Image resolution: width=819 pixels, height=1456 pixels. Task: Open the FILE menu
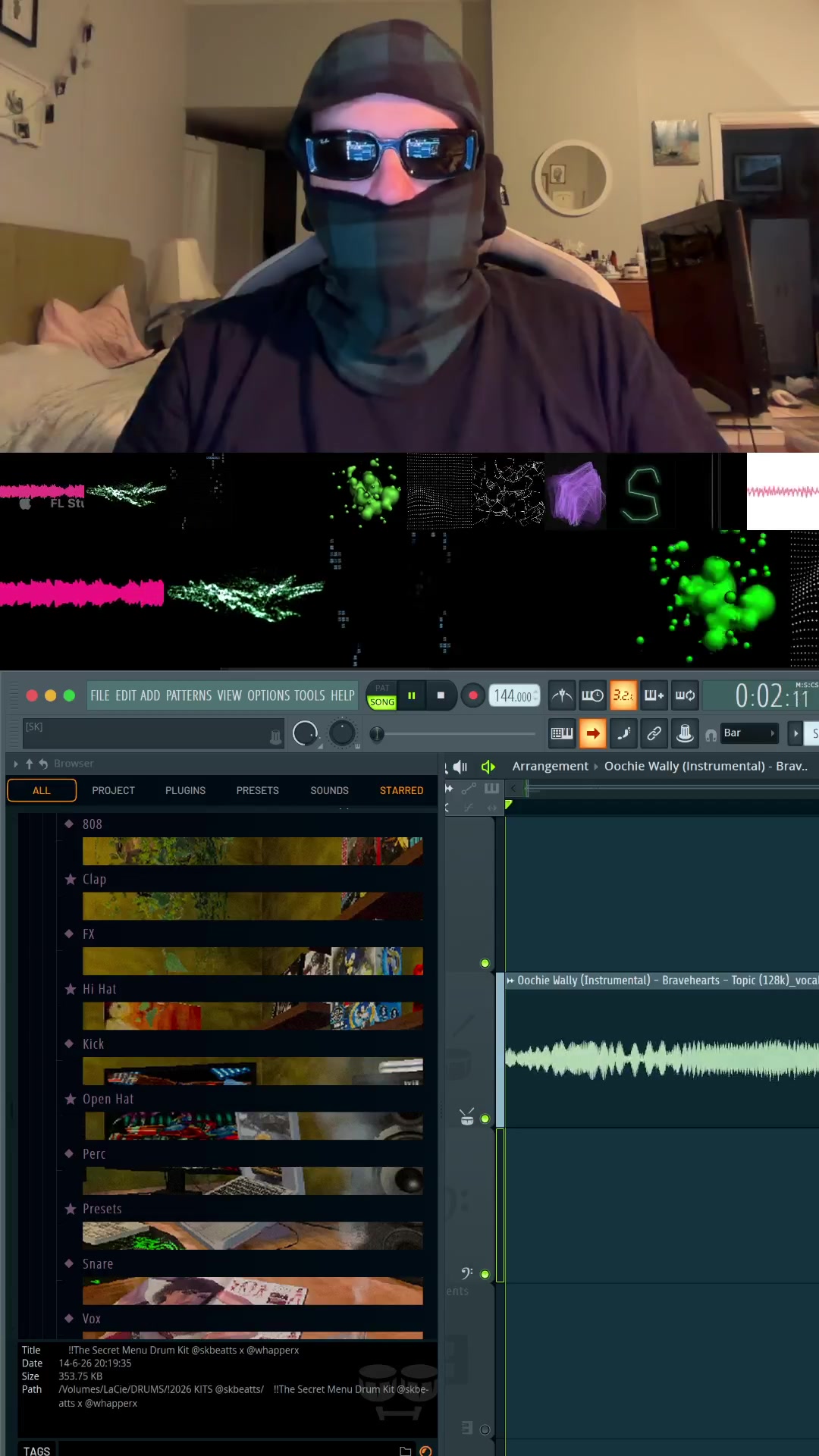[100, 695]
